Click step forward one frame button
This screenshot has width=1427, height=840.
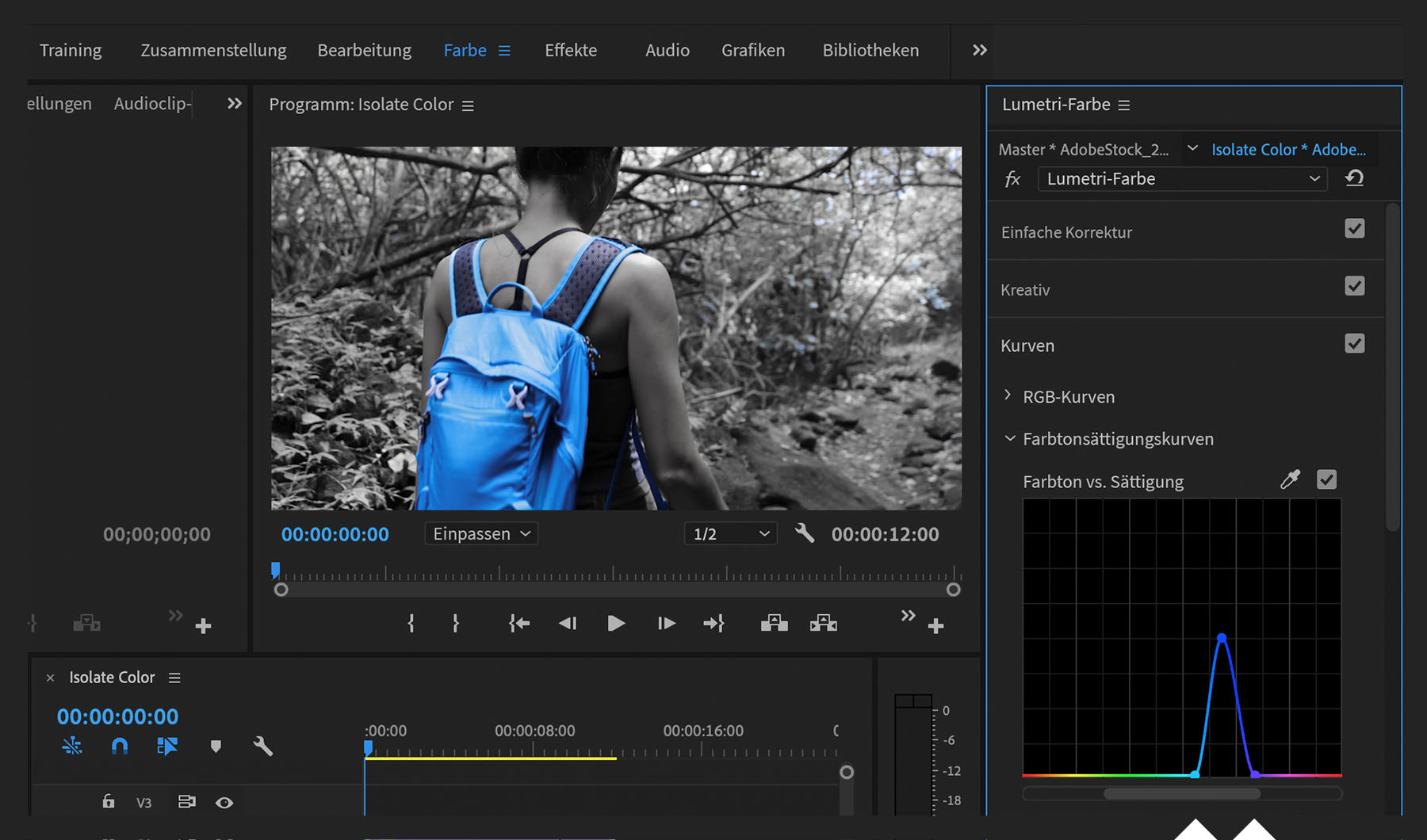(x=666, y=624)
